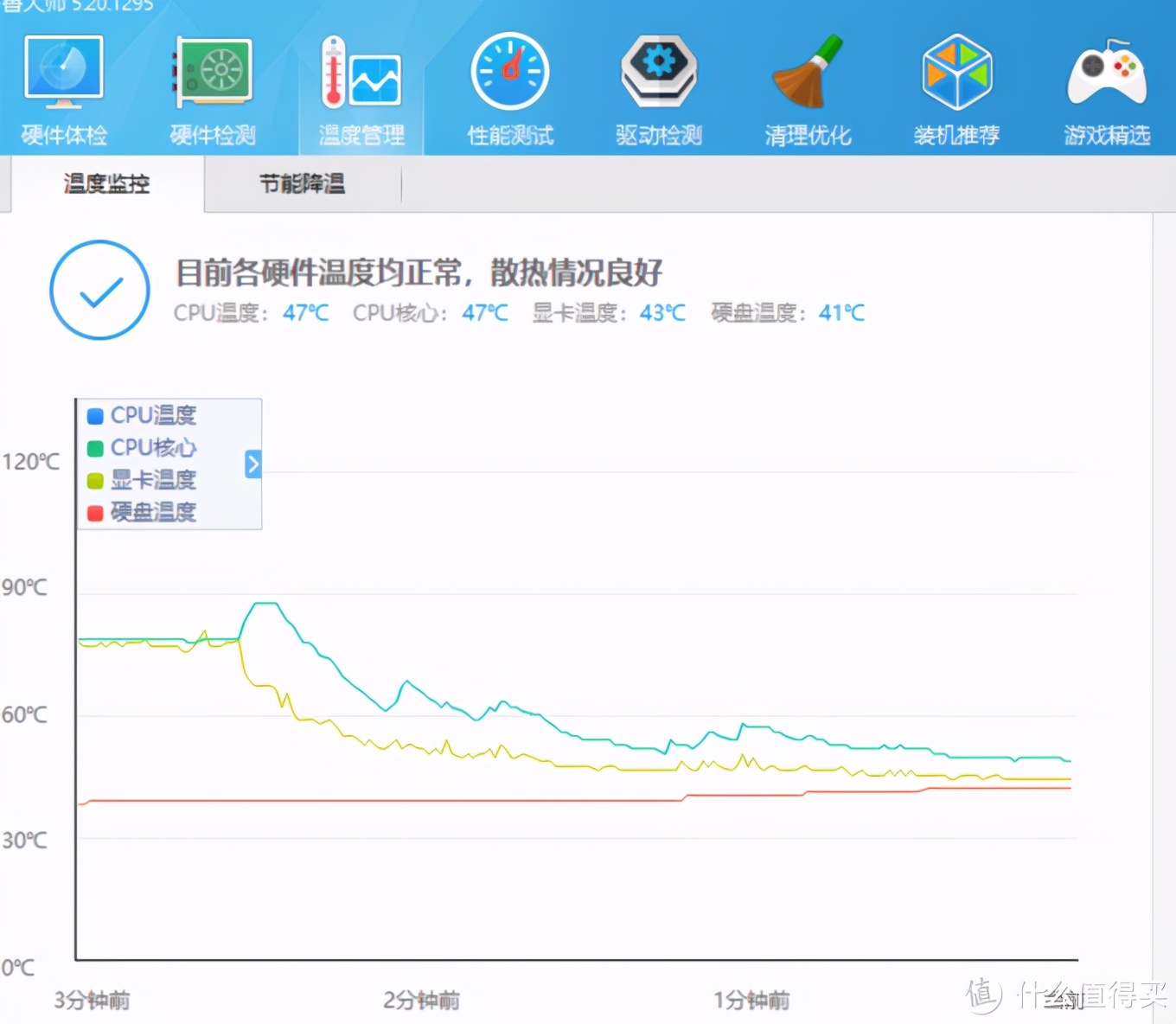This screenshot has width=1176, height=1024.
Task: Click the 60℃ axis label
Action: click(25, 714)
